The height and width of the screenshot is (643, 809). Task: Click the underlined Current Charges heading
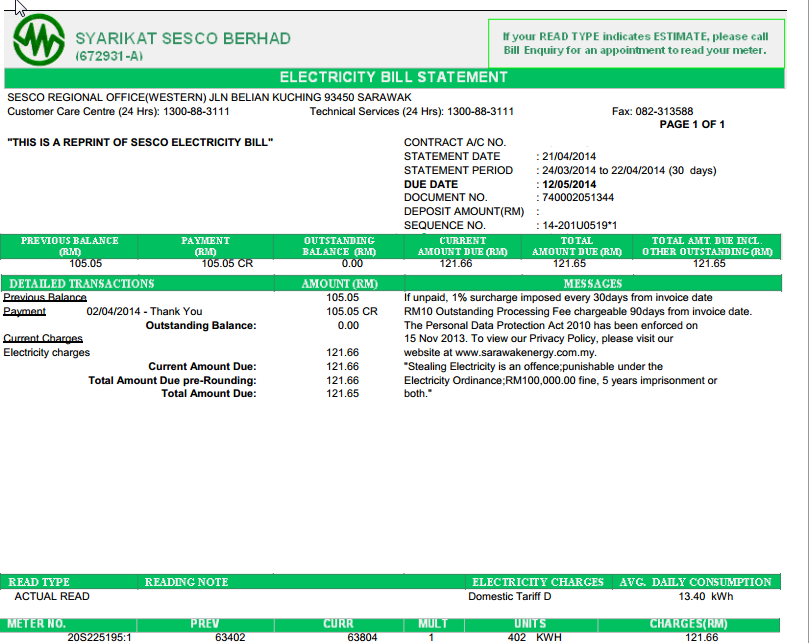[x=43, y=339]
